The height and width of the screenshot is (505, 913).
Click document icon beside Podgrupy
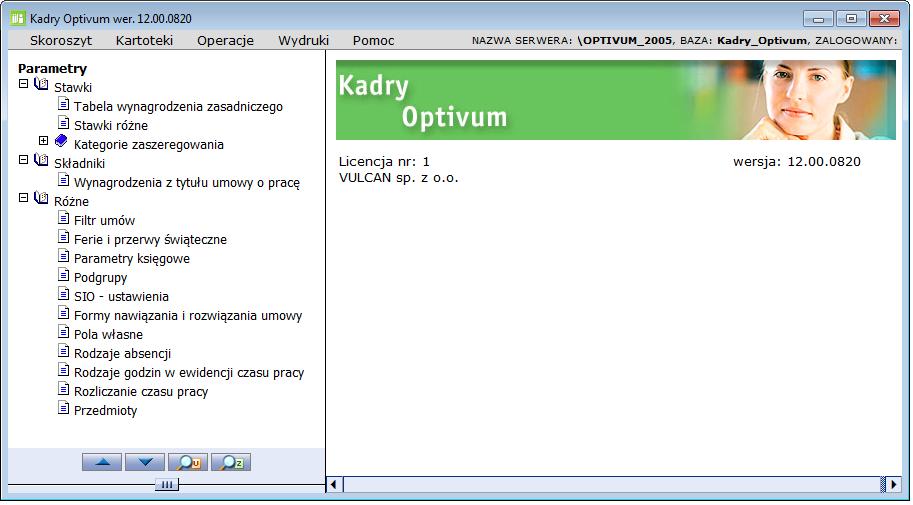[x=63, y=275]
